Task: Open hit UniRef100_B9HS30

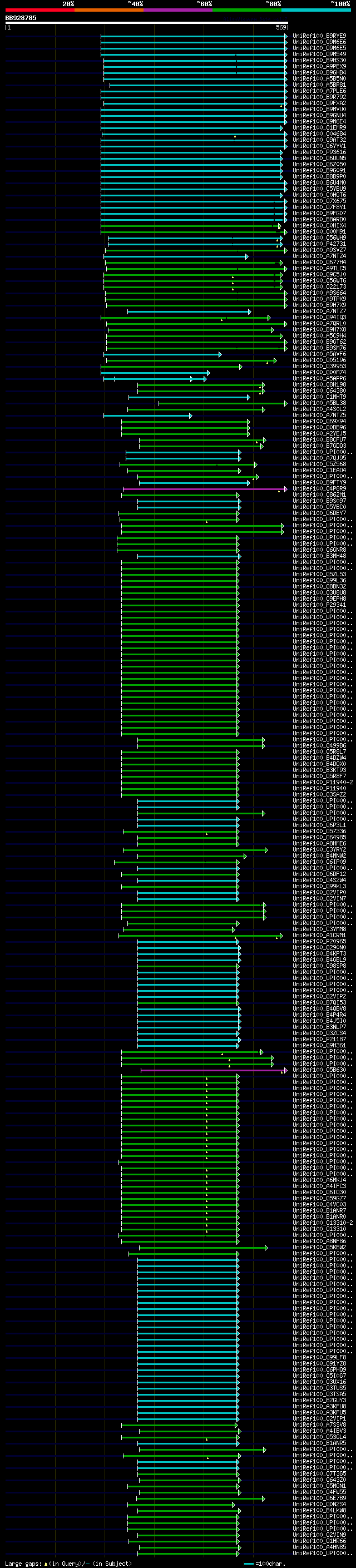Action: (x=319, y=60)
